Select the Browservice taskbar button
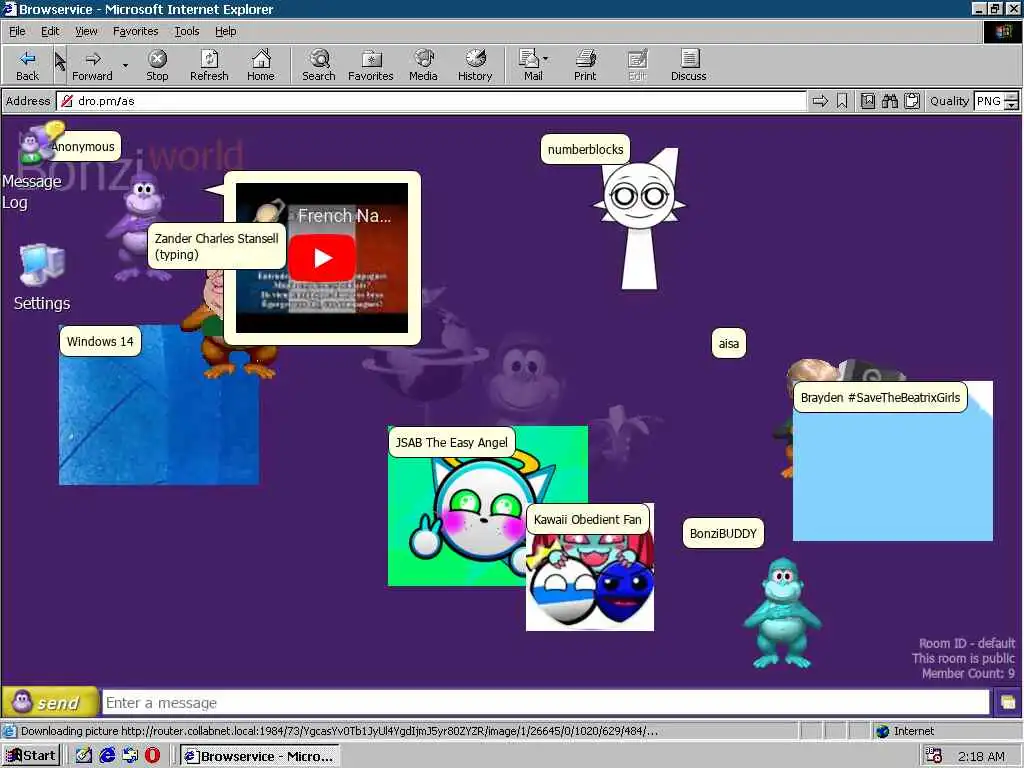 coord(260,756)
